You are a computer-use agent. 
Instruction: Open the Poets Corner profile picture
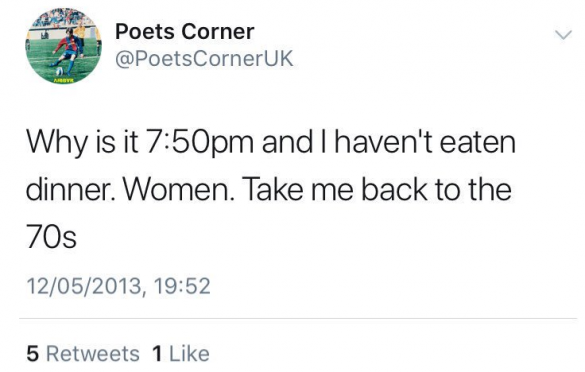[x=63, y=46]
